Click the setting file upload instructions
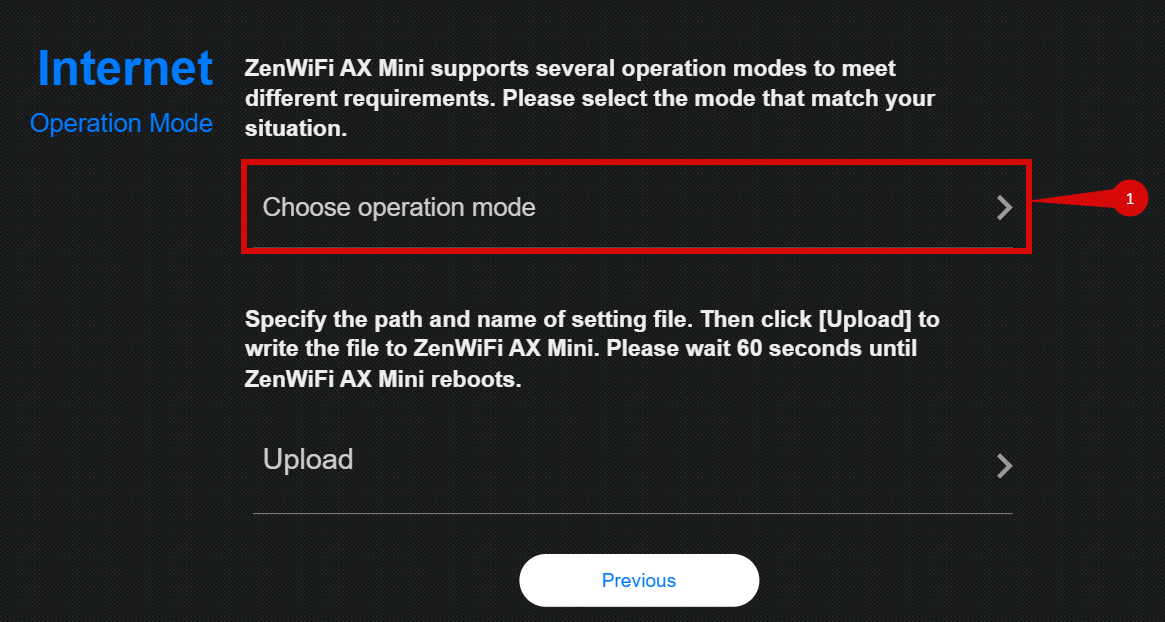Image resolution: width=1165 pixels, height=622 pixels. click(x=592, y=350)
